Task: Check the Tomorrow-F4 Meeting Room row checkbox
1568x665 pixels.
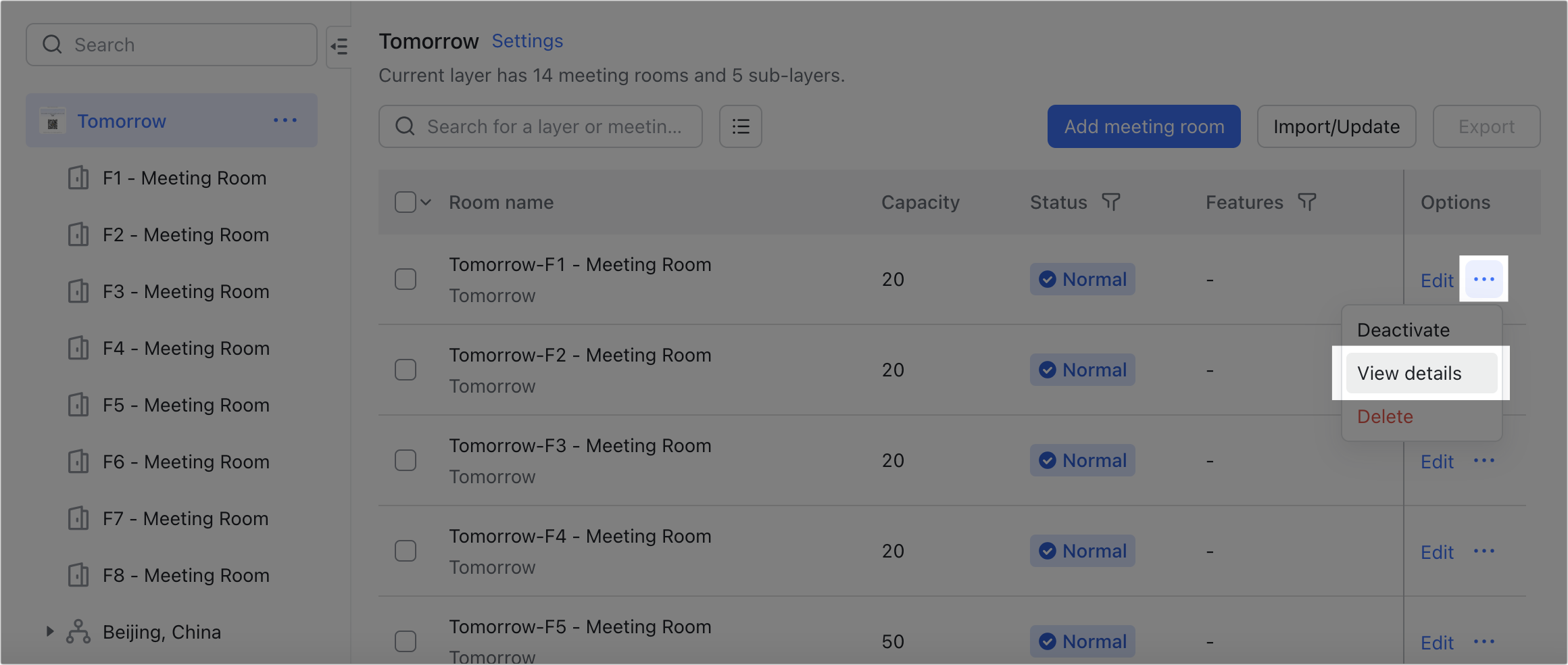Action: (406, 550)
